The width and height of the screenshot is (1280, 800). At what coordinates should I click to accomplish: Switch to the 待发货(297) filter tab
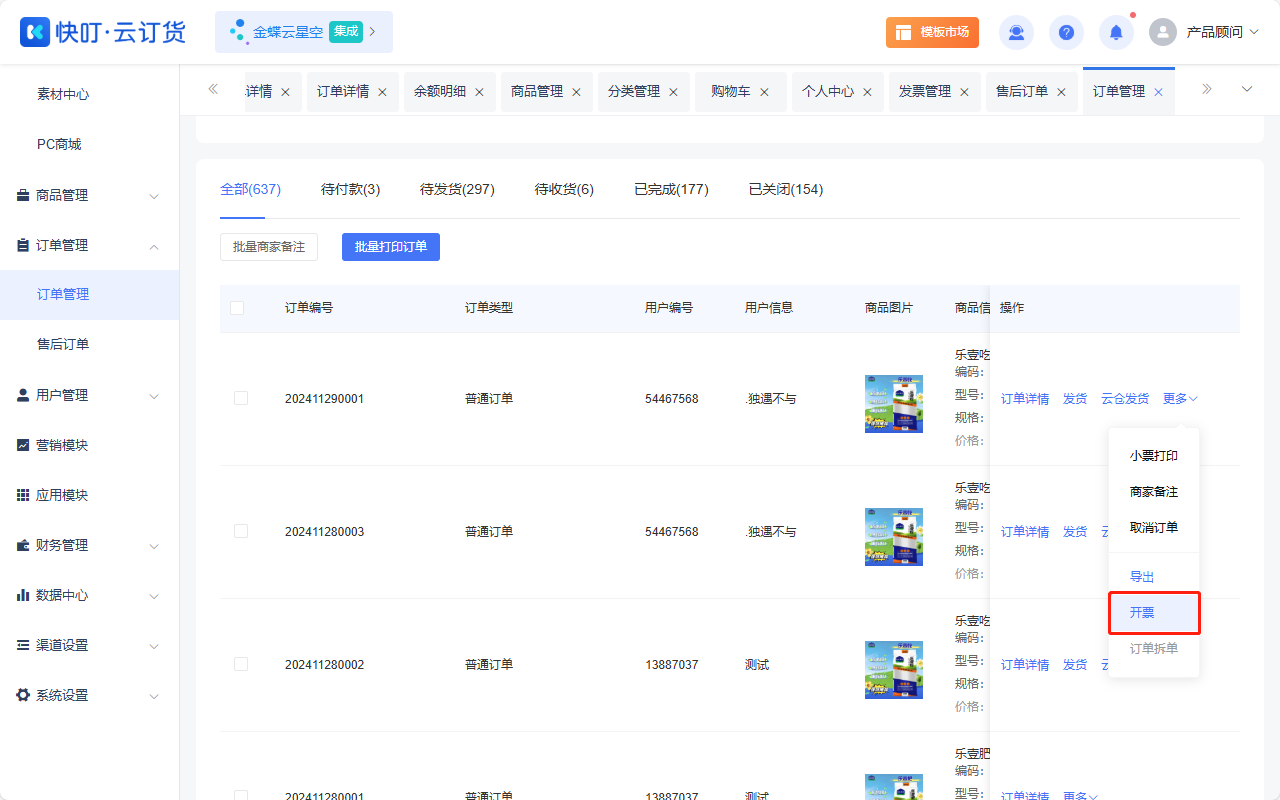coord(457,189)
